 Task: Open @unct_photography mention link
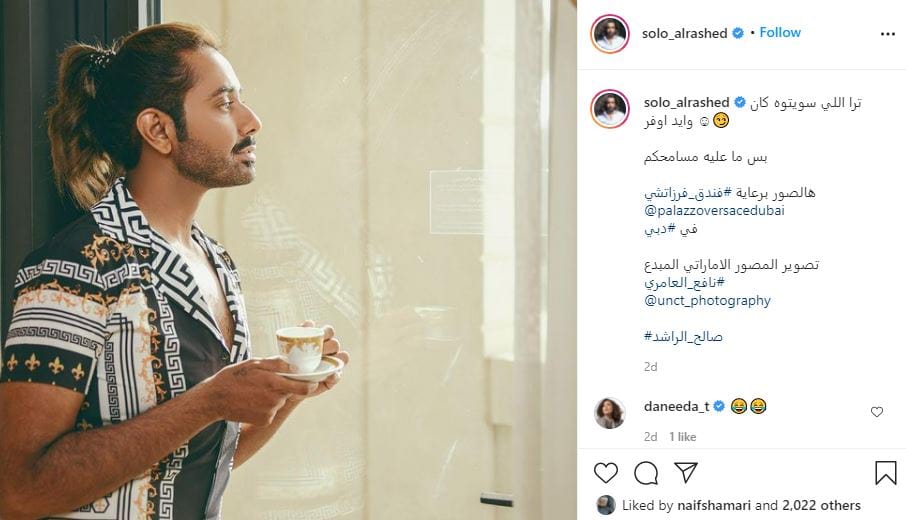707,300
